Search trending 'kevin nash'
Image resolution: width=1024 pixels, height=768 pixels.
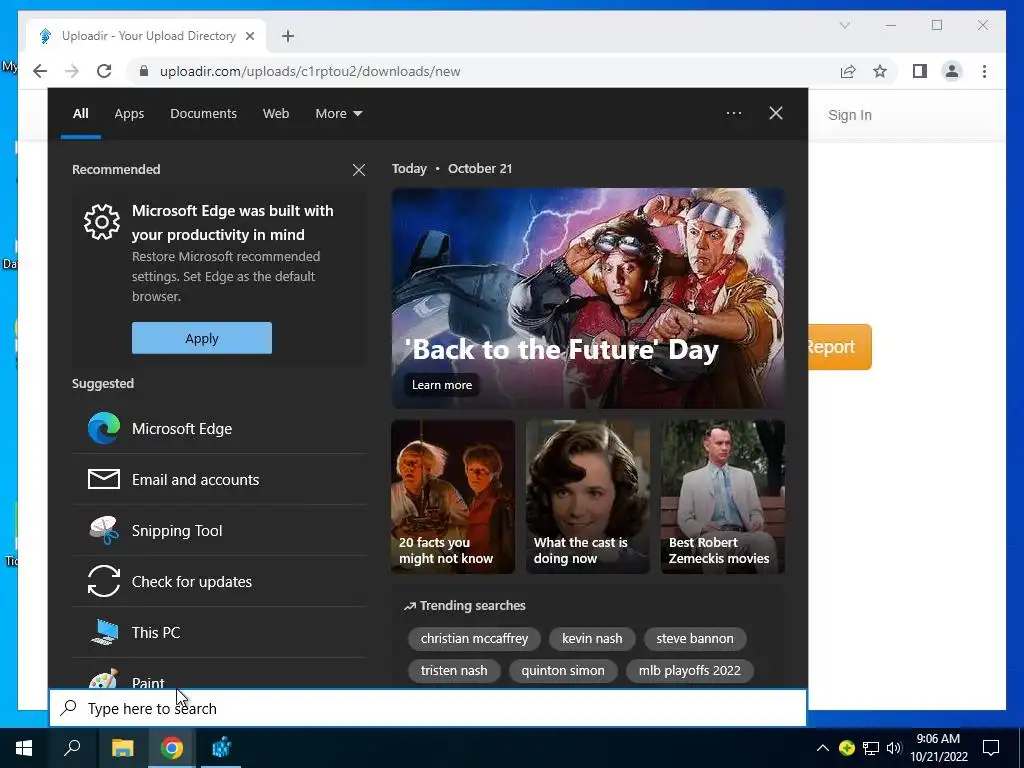coord(592,638)
